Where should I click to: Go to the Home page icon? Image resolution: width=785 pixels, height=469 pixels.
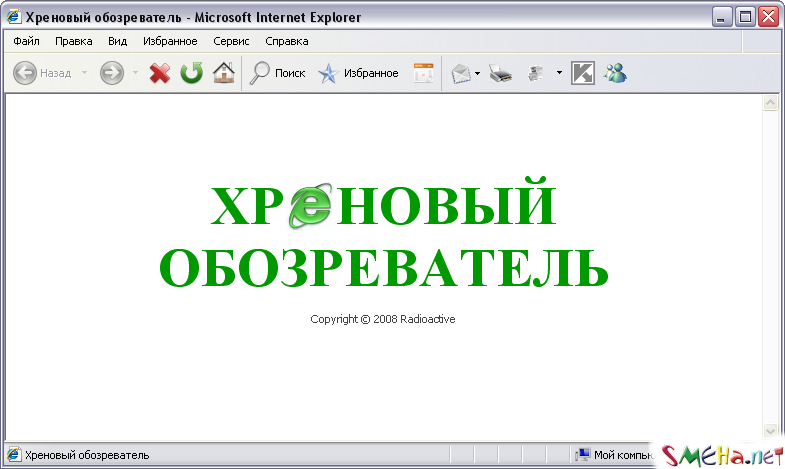(x=223, y=73)
